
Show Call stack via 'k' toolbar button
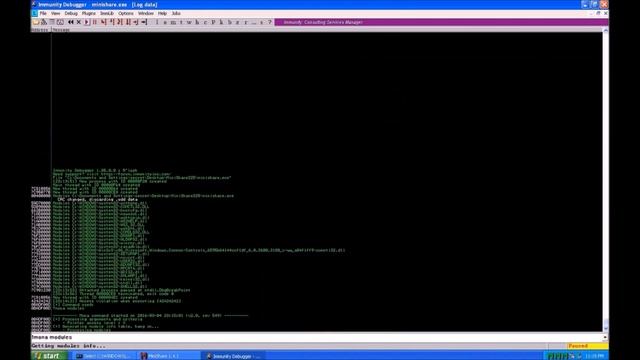click(x=221, y=22)
